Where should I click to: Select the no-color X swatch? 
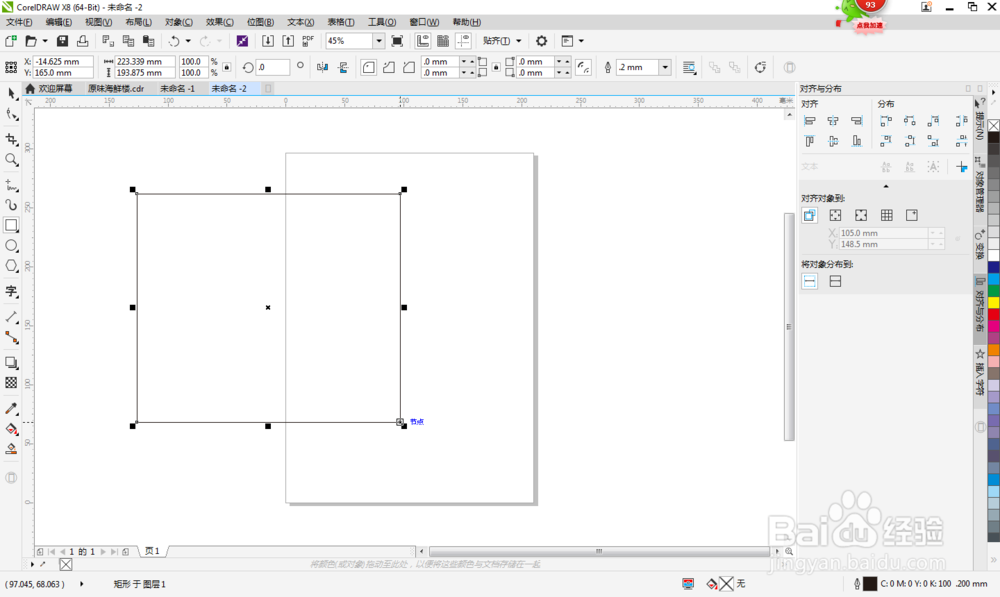coord(994,126)
